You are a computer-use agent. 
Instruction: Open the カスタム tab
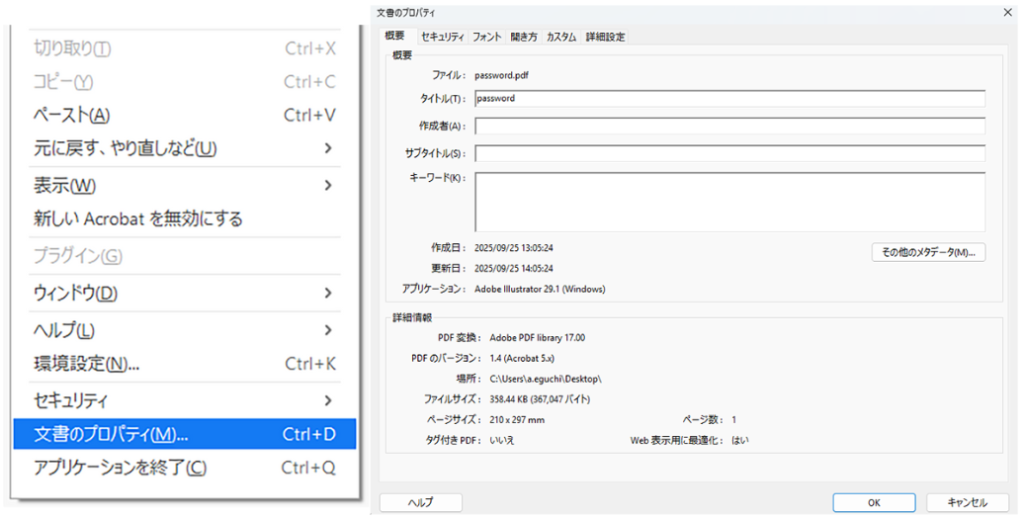[x=561, y=37]
